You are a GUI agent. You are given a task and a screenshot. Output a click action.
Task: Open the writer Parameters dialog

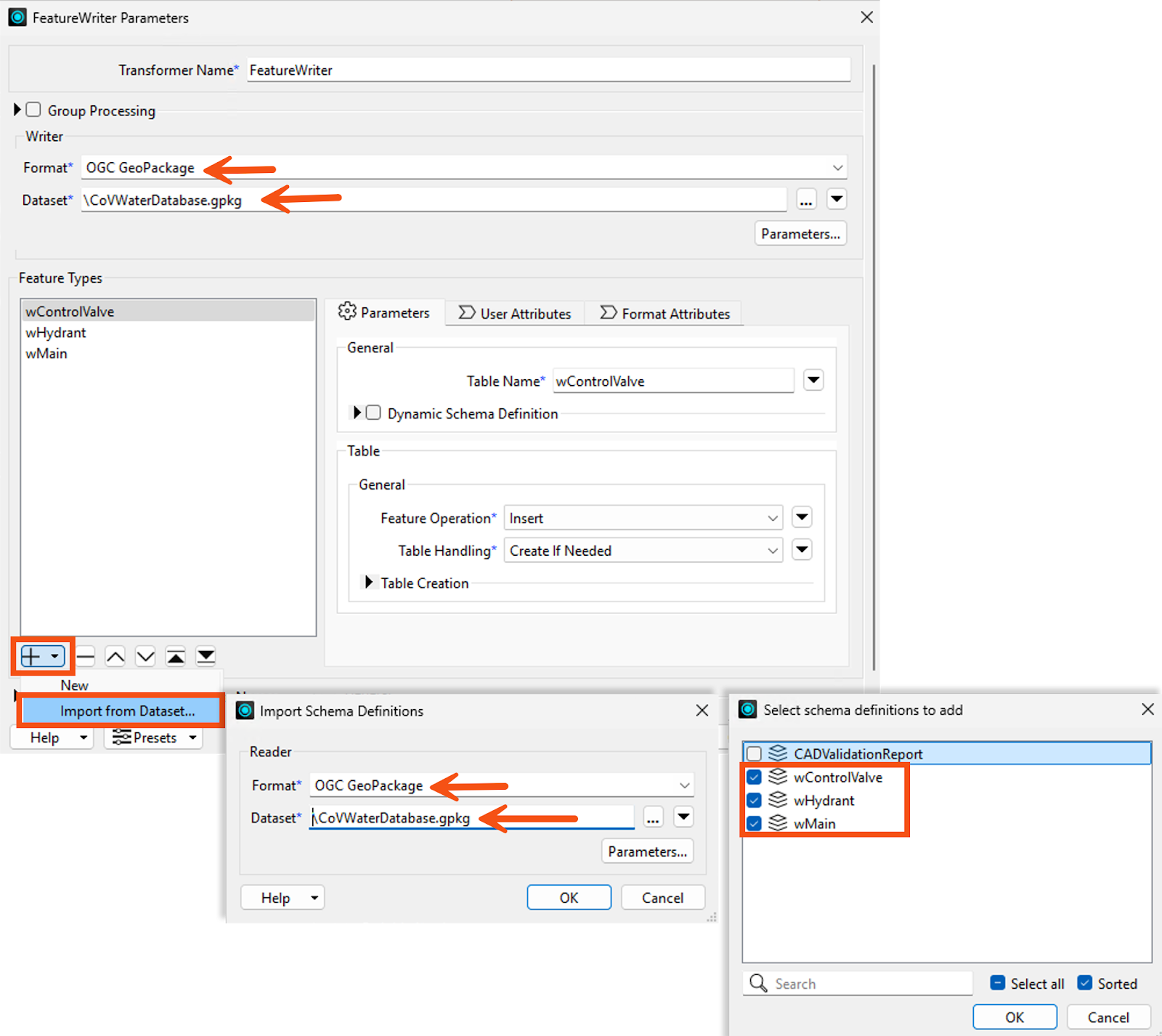(x=800, y=233)
